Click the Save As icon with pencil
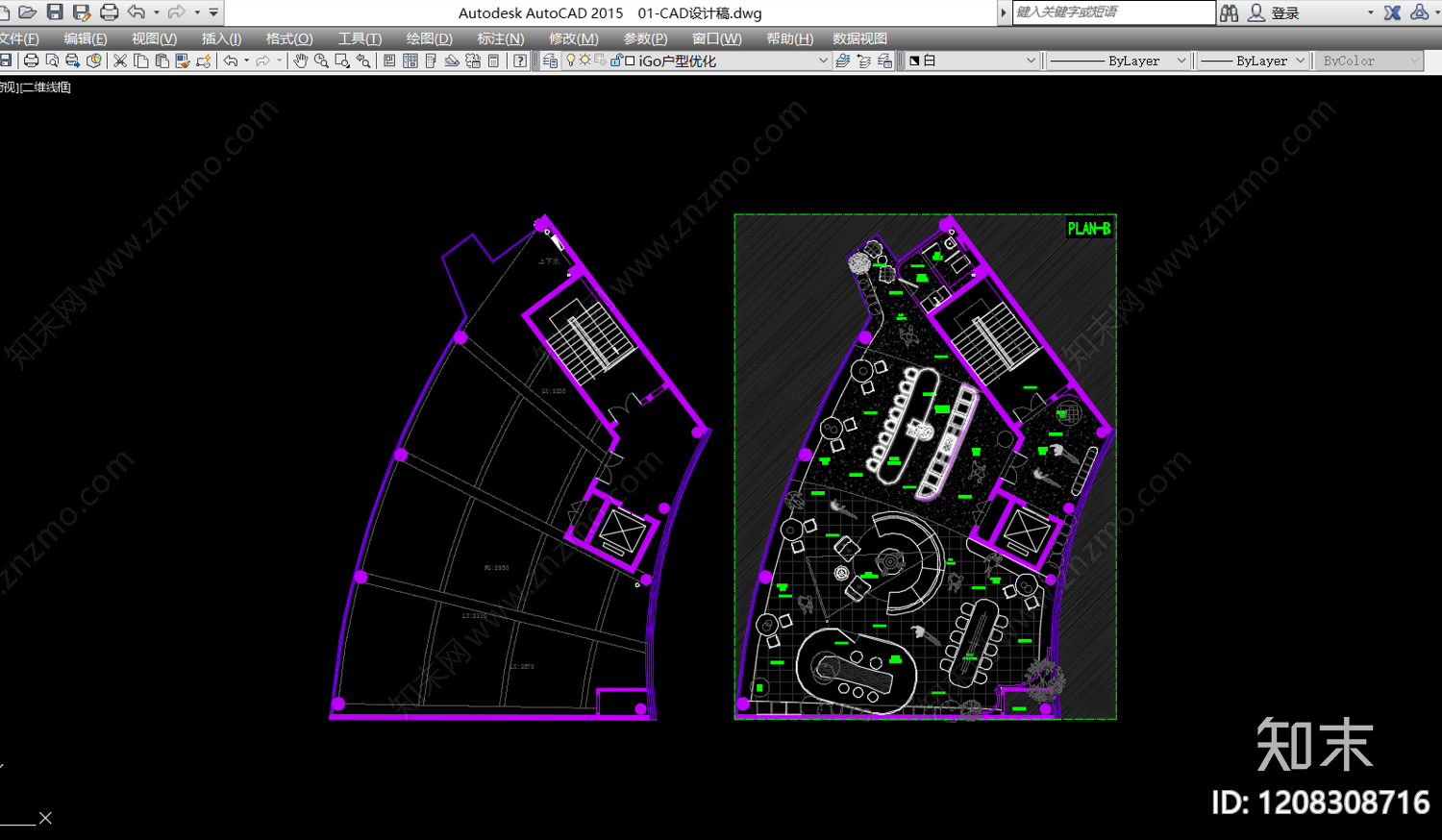This screenshot has width=1442, height=840. tap(82, 12)
